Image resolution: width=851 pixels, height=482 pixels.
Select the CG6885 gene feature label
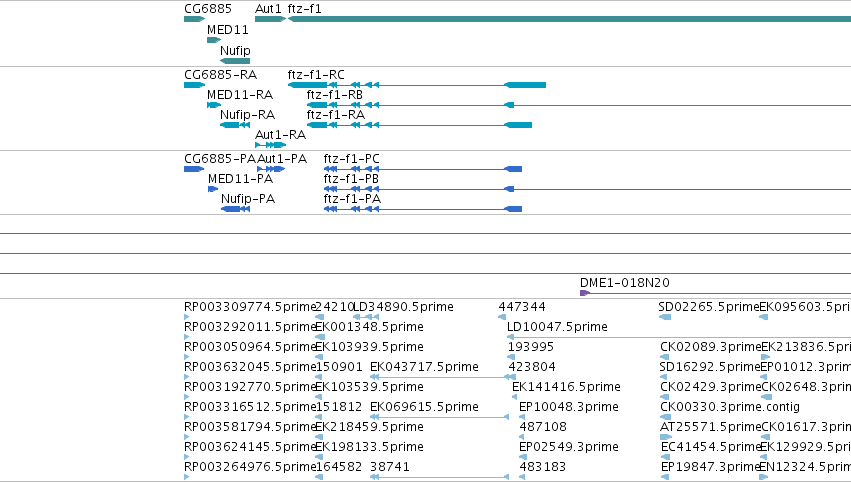point(208,9)
